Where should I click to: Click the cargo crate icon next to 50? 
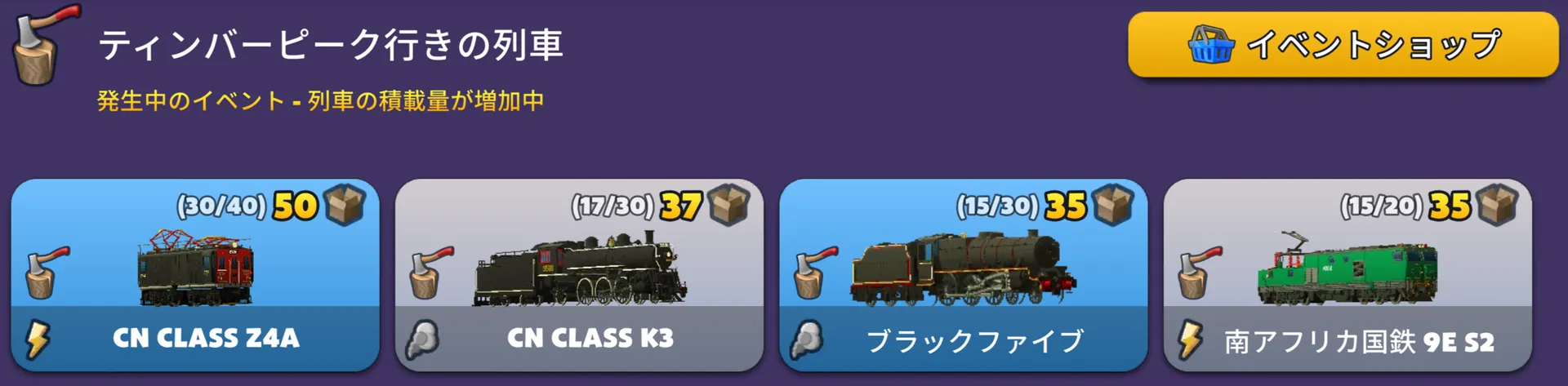click(x=345, y=204)
